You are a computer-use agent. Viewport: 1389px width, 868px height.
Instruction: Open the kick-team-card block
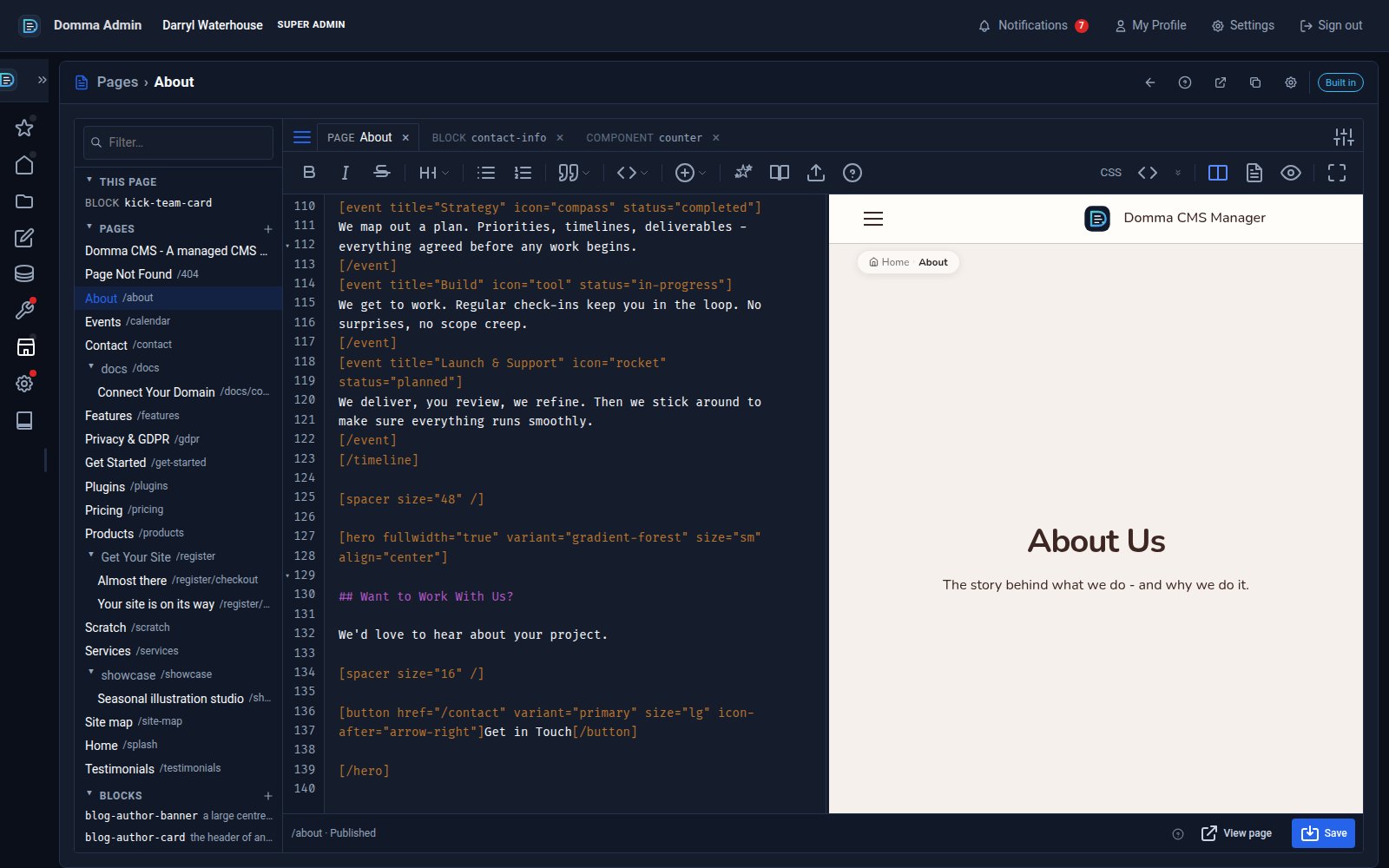coord(179,202)
